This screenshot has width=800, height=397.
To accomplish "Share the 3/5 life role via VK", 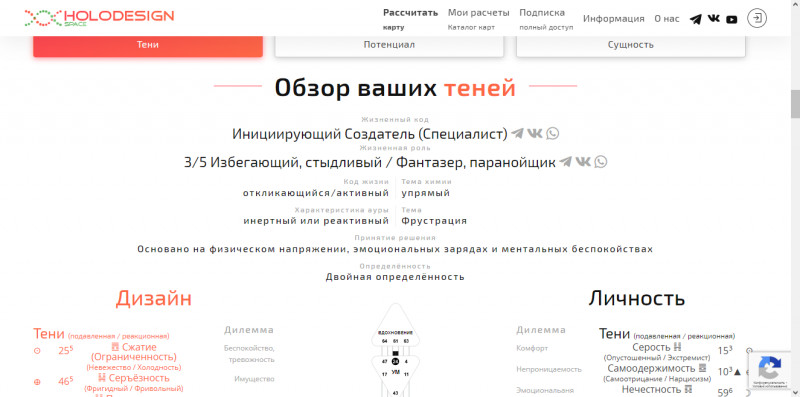I will 583,162.
